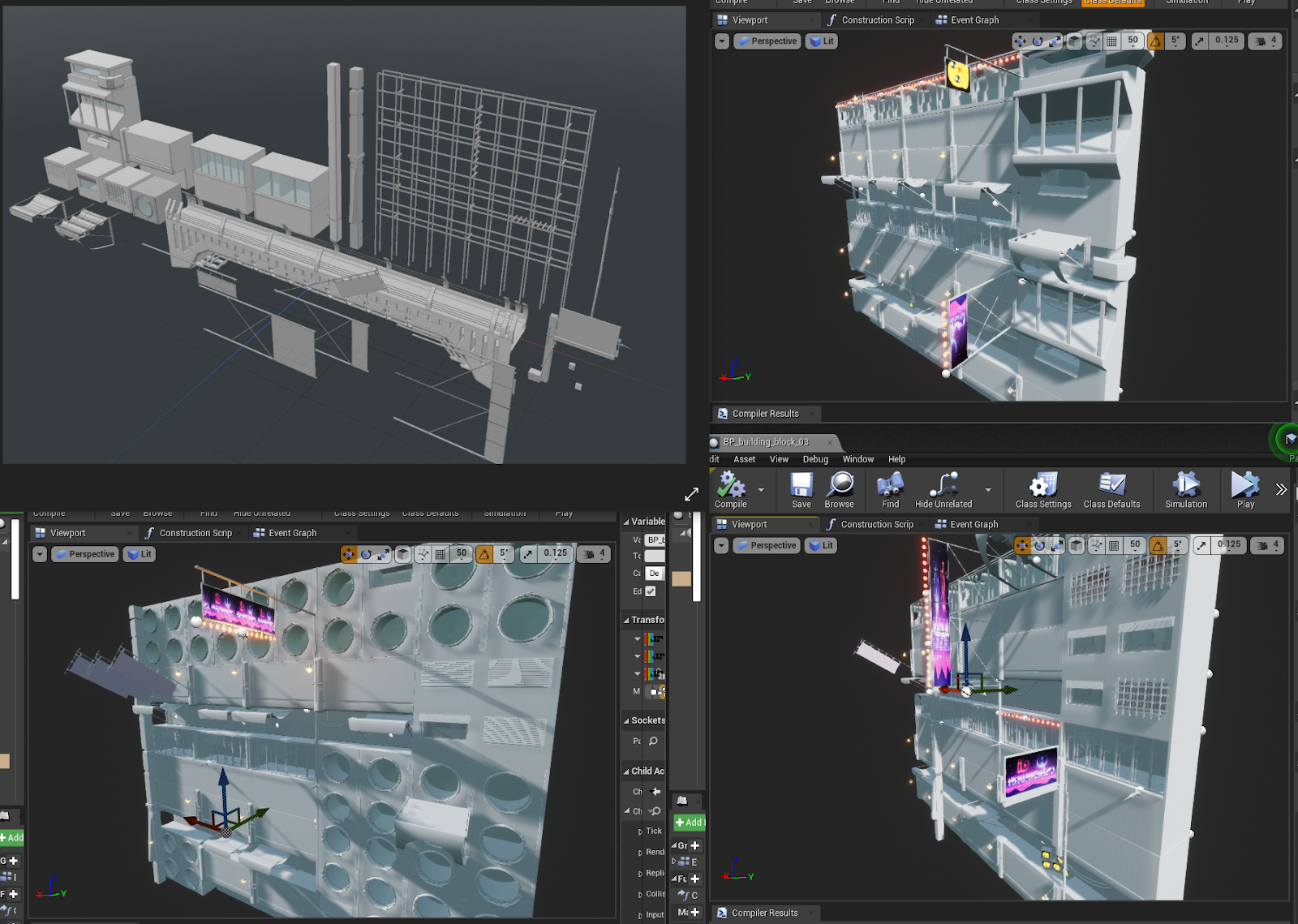Switch to Event Graph tab in bottom-left editor
Viewport: 1298px width, 924px height.
292,533
